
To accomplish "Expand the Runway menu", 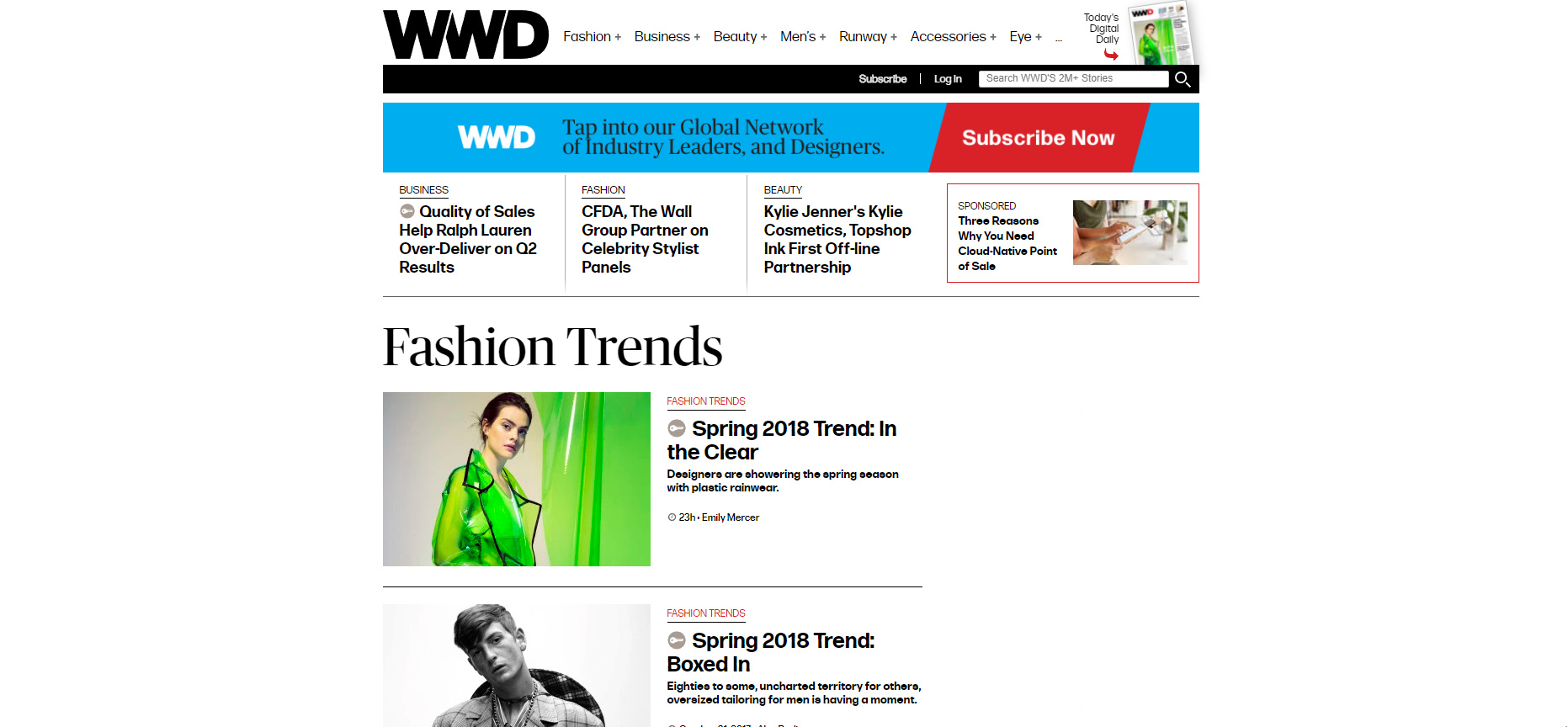I will pyautogui.click(x=868, y=37).
